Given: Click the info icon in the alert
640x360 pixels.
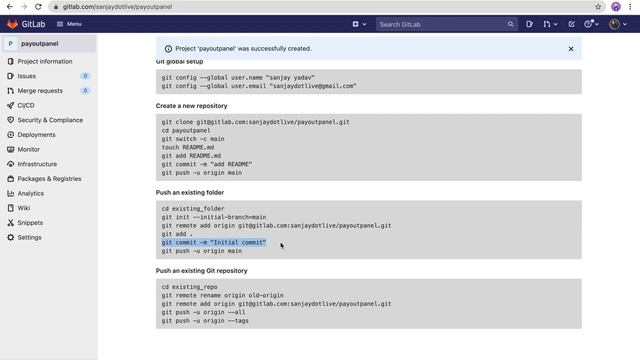Looking at the screenshot, I should pos(168,49).
